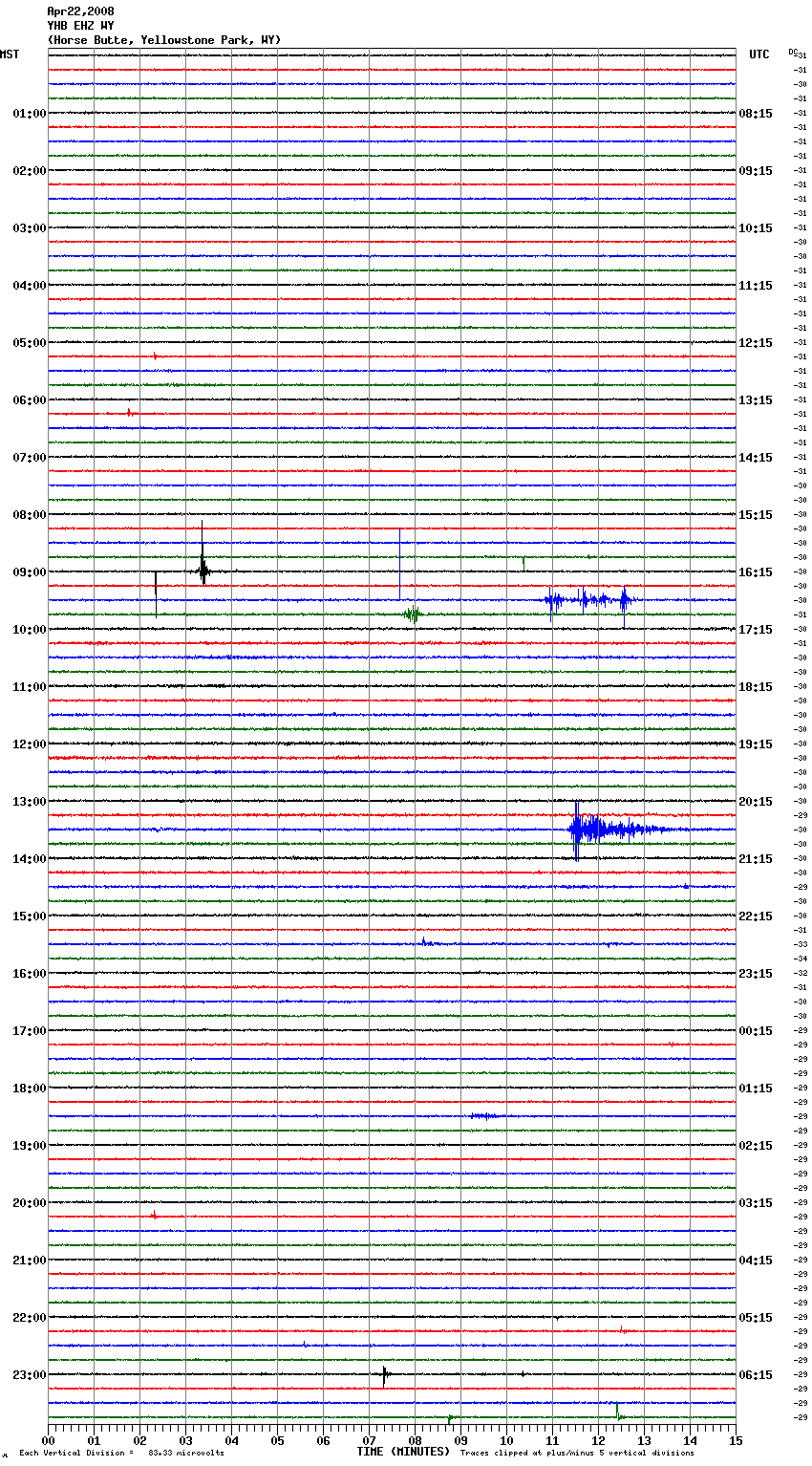812x1466 pixels.
Task: Click the Each Vertical Division 83.33 microvolts note
Action: pos(121,1454)
